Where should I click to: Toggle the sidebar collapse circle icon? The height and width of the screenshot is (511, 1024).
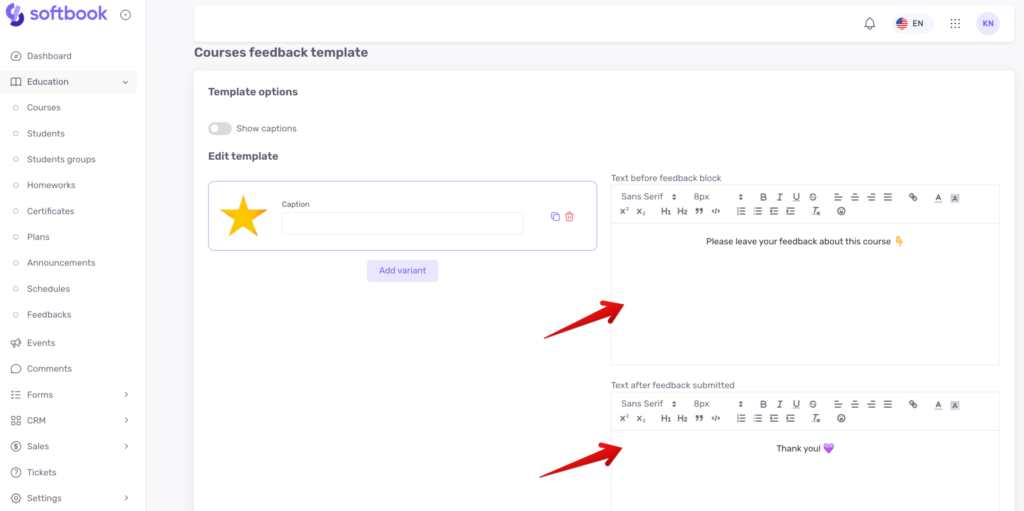[x=125, y=15]
